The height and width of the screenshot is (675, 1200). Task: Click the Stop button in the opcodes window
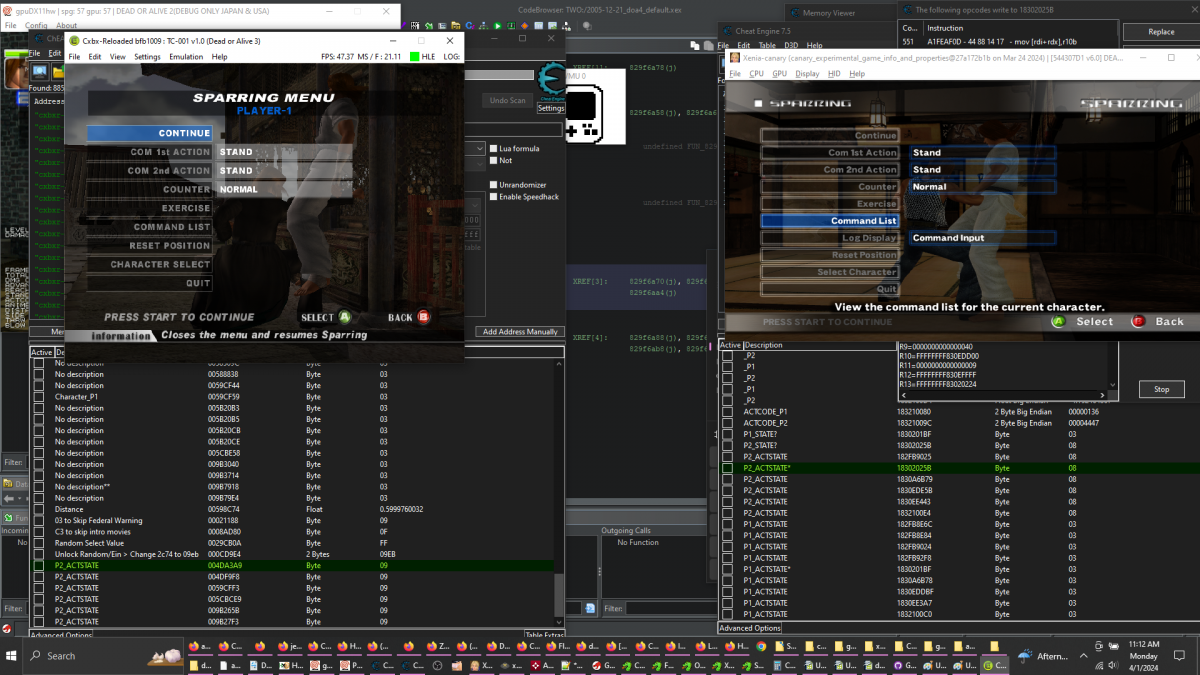pos(1161,389)
